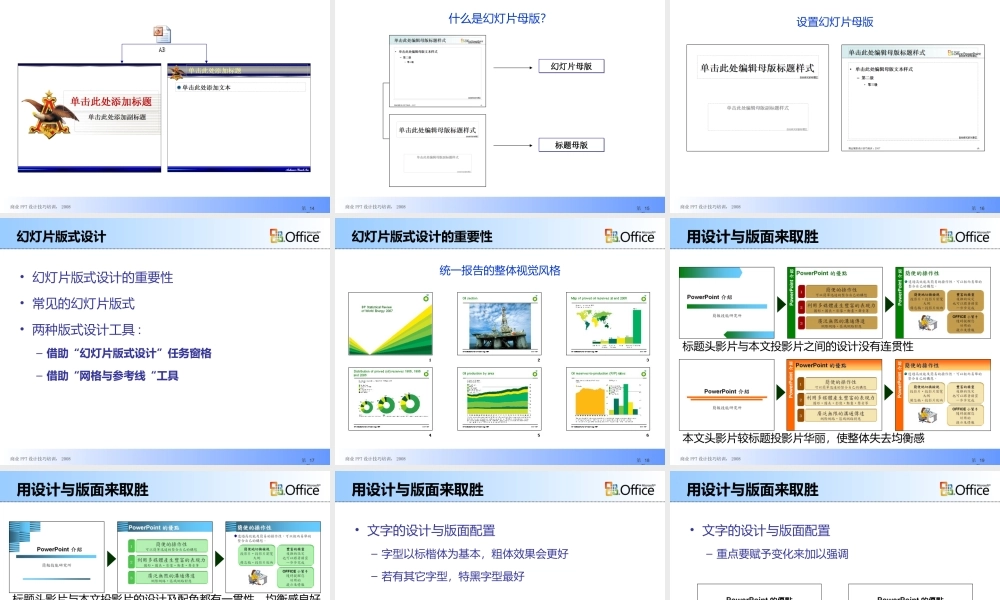The width and height of the screenshot is (1000, 600).
Task: Select the yellow area chart miniature
Action: click(608, 399)
